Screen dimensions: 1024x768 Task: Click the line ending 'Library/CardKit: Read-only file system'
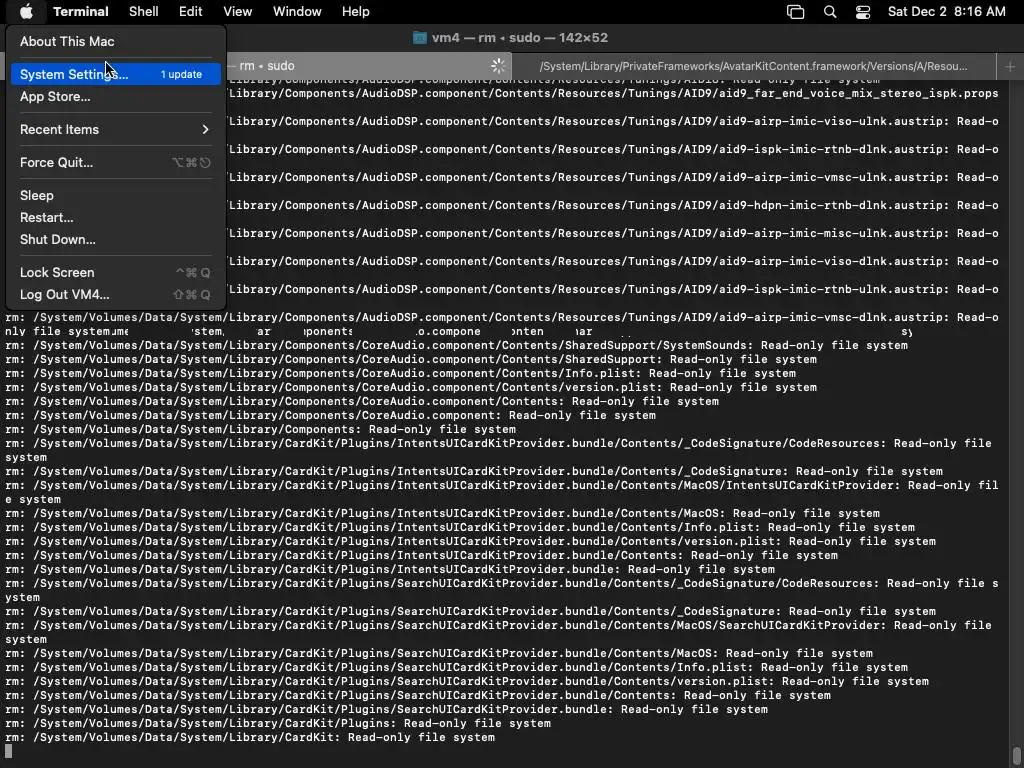coord(250,737)
